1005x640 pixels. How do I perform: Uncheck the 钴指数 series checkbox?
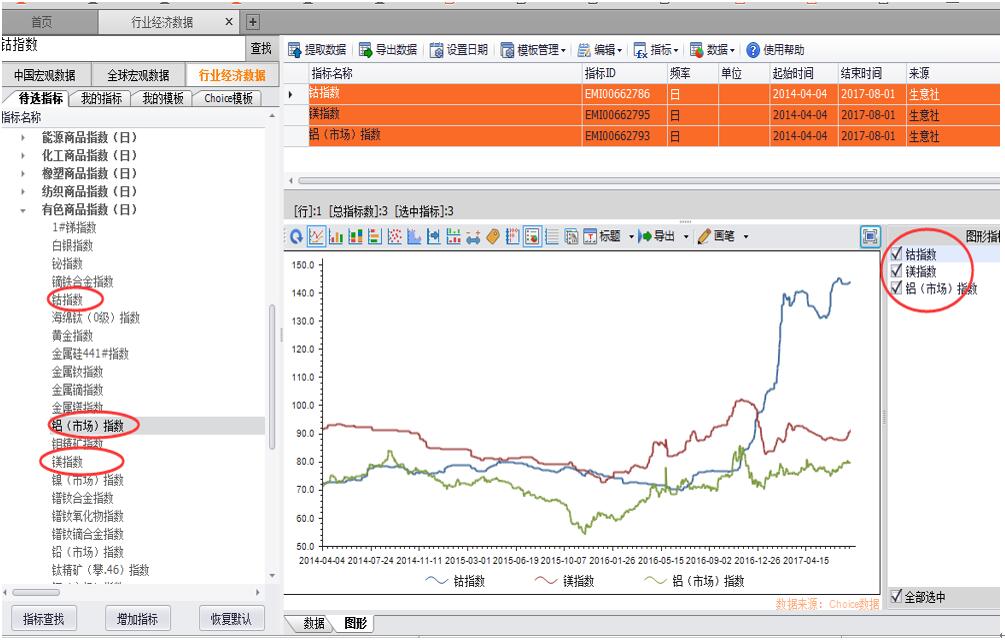point(896,254)
